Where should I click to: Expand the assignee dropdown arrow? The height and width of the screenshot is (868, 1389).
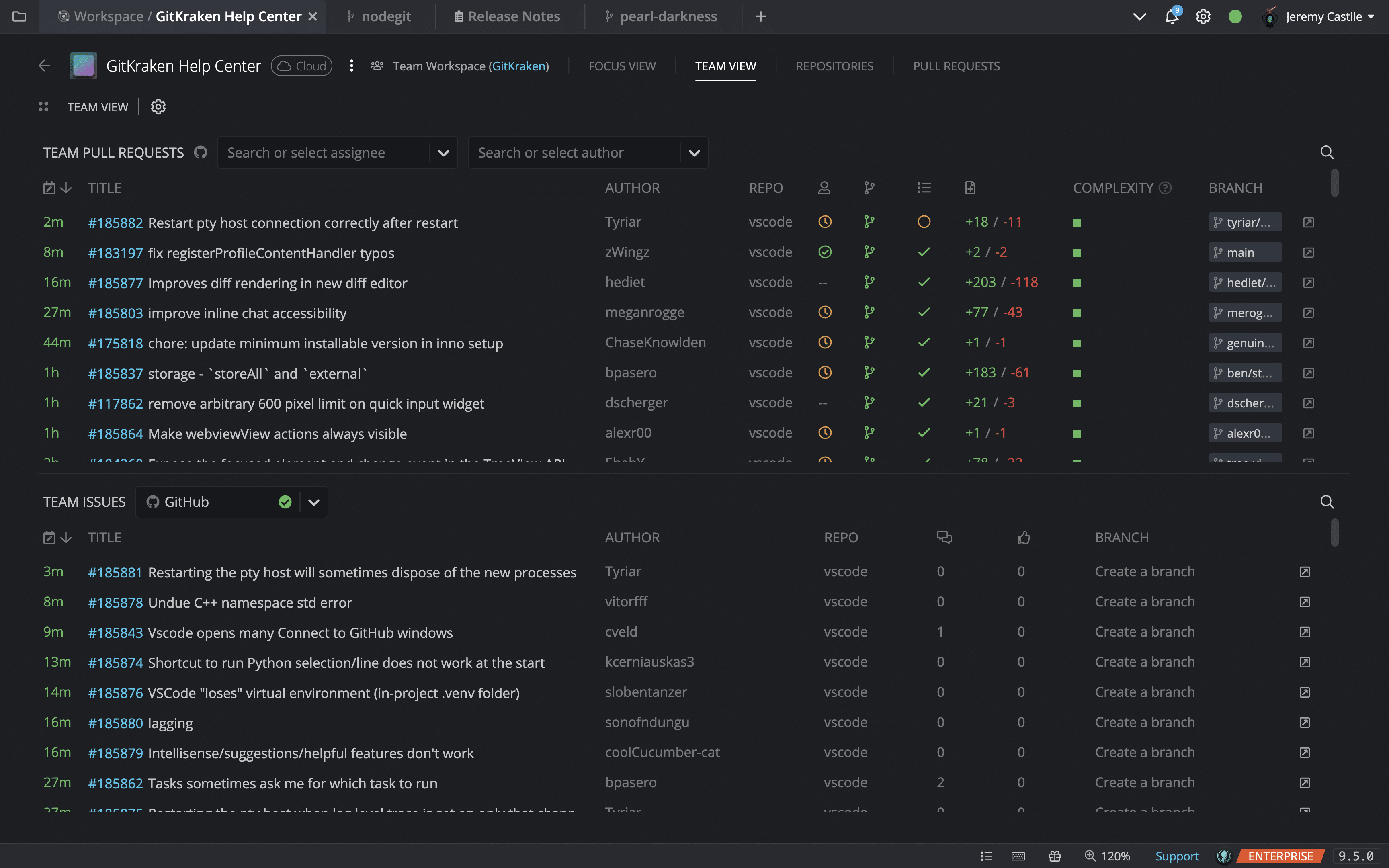point(443,153)
